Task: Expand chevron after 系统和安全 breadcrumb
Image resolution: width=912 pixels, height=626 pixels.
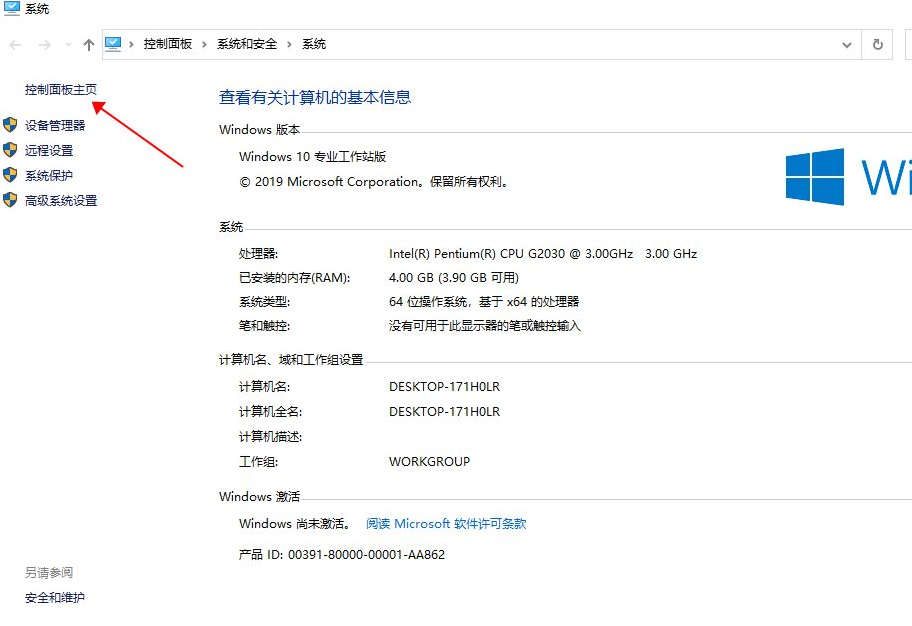Action: click(290, 44)
